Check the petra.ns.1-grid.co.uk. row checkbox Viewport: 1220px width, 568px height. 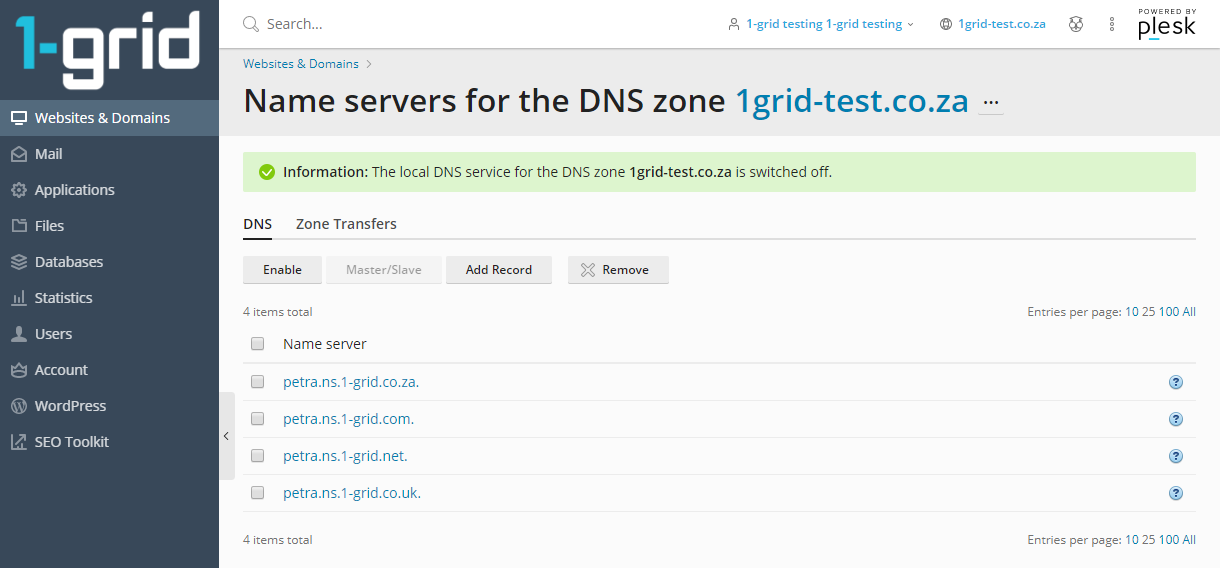coord(258,493)
